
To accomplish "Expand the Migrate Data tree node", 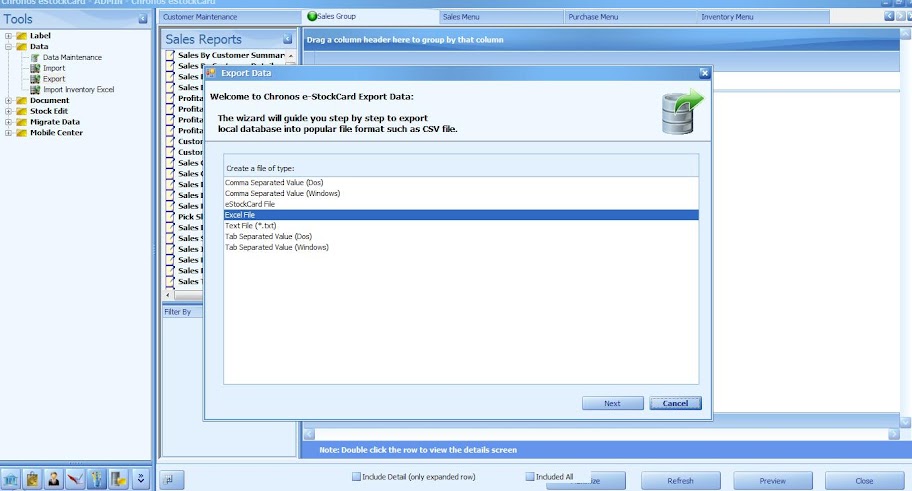I will [x=9, y=122].
